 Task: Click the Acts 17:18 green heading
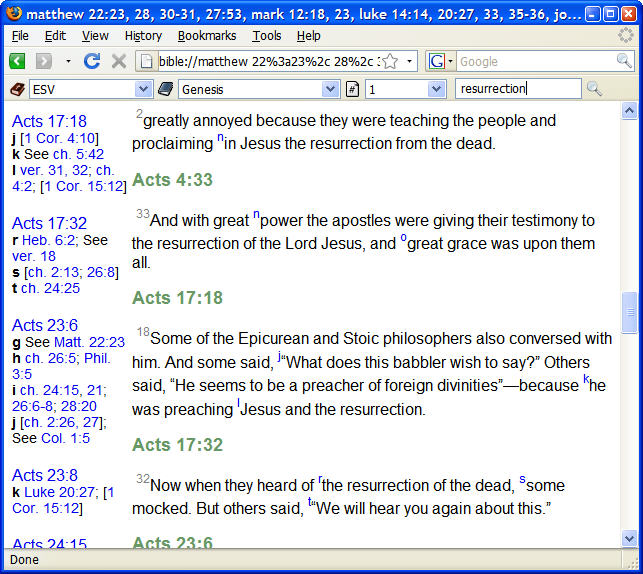(177, 298)
